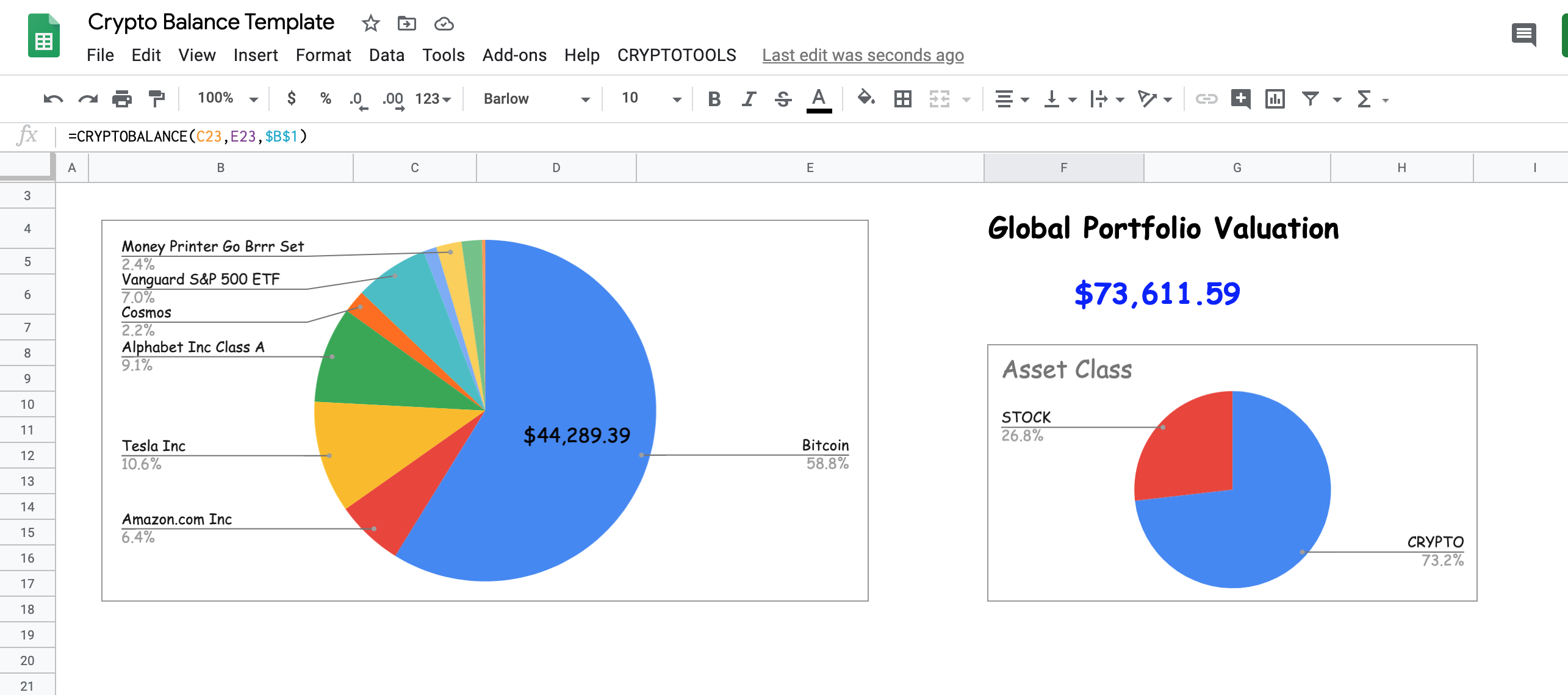Open the Insert menu

tap(255, 56)
